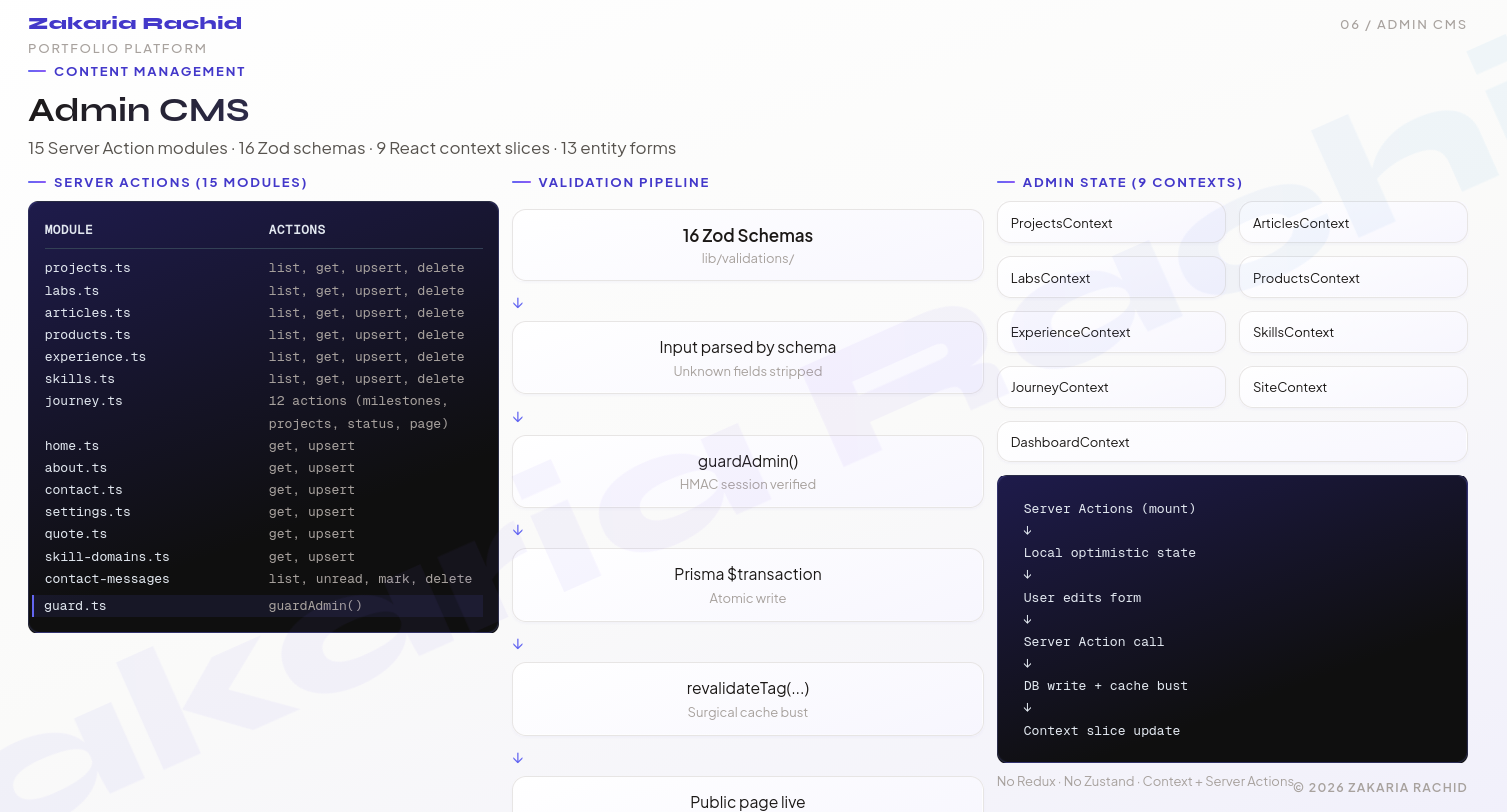Click the Public page live card
This screenshot has width=1507, height=812.
pos(748,795)
